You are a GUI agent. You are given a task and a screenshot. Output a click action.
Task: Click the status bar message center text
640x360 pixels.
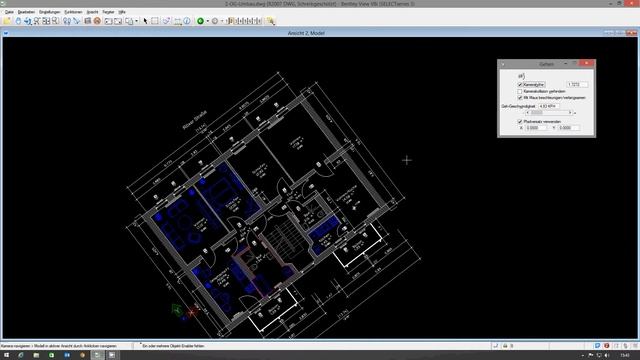[173, 346]
